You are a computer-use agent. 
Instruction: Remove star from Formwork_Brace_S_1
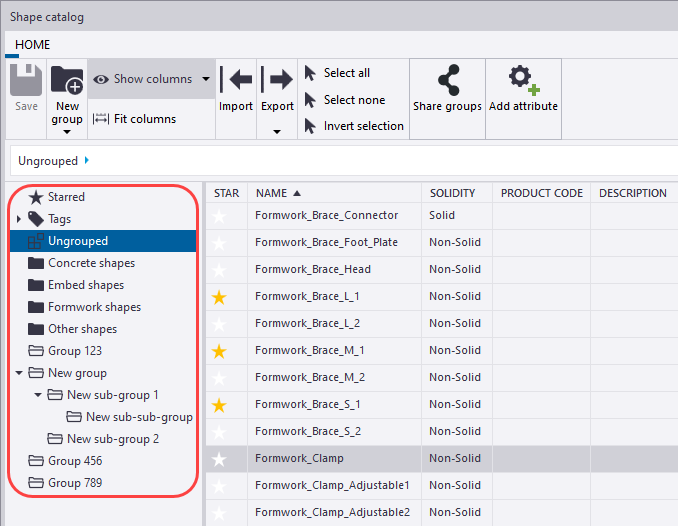220,405
